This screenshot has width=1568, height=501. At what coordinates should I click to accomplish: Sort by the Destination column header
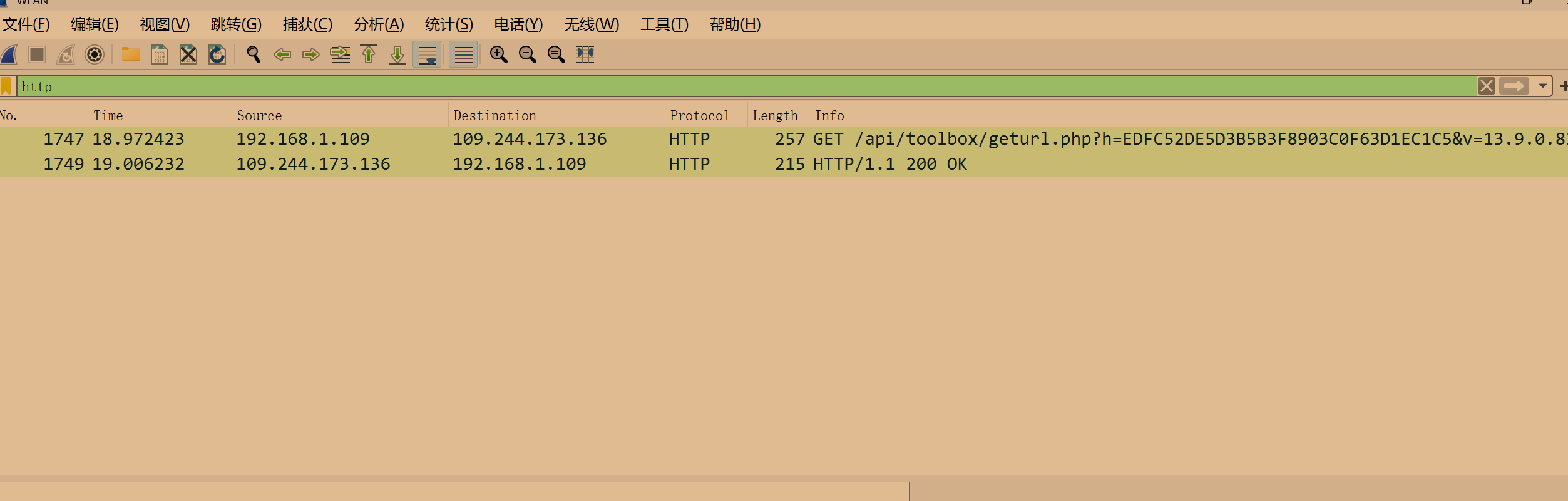[x=556, y=115]
